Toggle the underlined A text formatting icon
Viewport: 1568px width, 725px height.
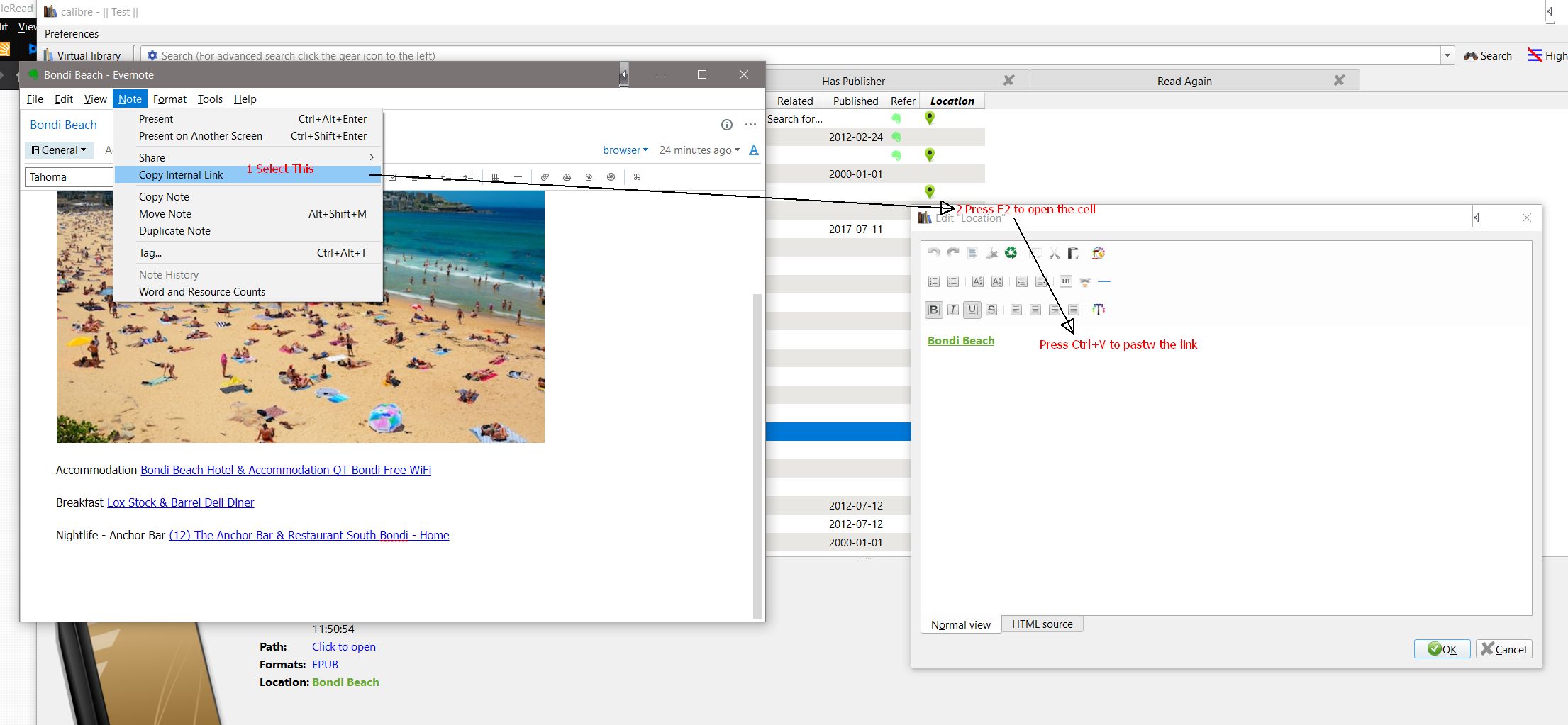(x=754, y=150)
